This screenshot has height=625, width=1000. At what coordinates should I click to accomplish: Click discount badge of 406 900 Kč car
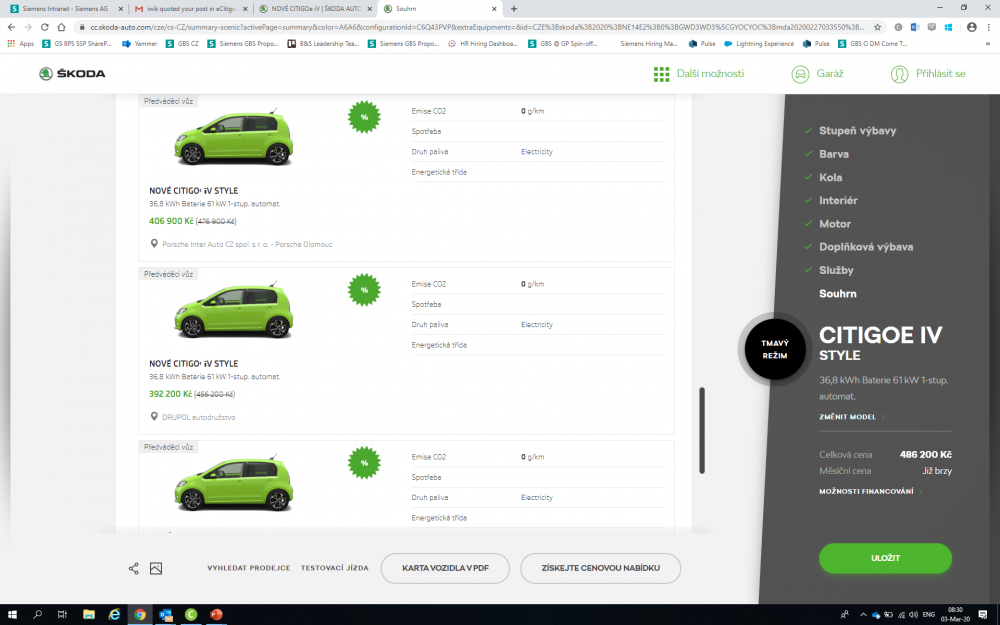[364, 117]
